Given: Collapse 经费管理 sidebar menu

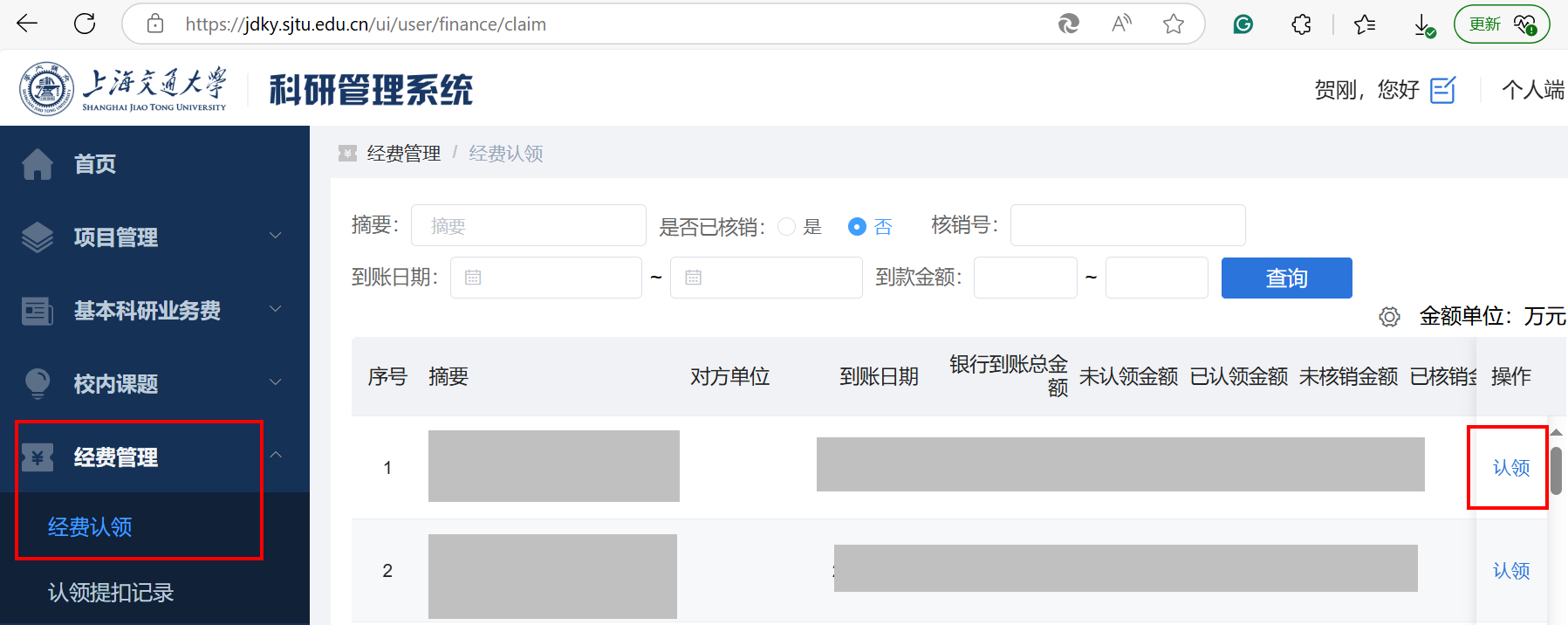Looking at the screenshot, I should pyautogui.click(x=154, y=457).
